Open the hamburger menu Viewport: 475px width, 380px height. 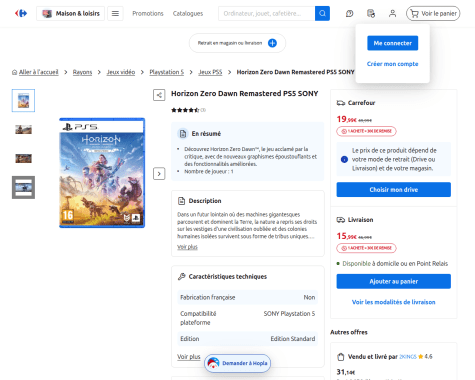[115, 13]
